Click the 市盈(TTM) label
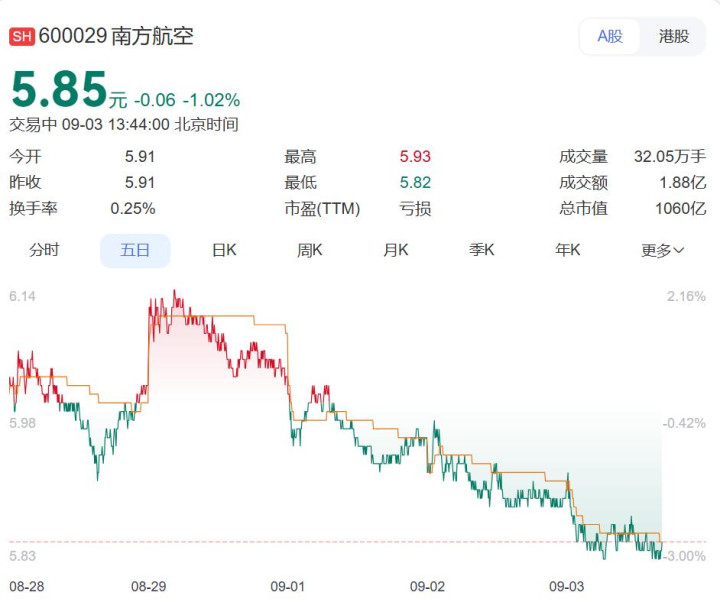The height and width of the screenshot is (602, 720). coord(322,208)
